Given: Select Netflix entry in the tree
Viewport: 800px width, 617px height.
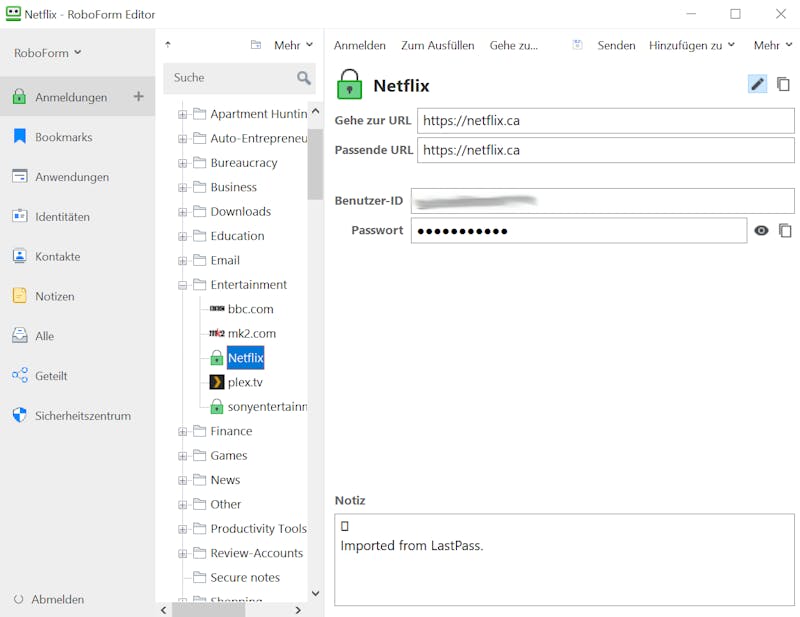Looking at the screenshot, I should point(245,358).
